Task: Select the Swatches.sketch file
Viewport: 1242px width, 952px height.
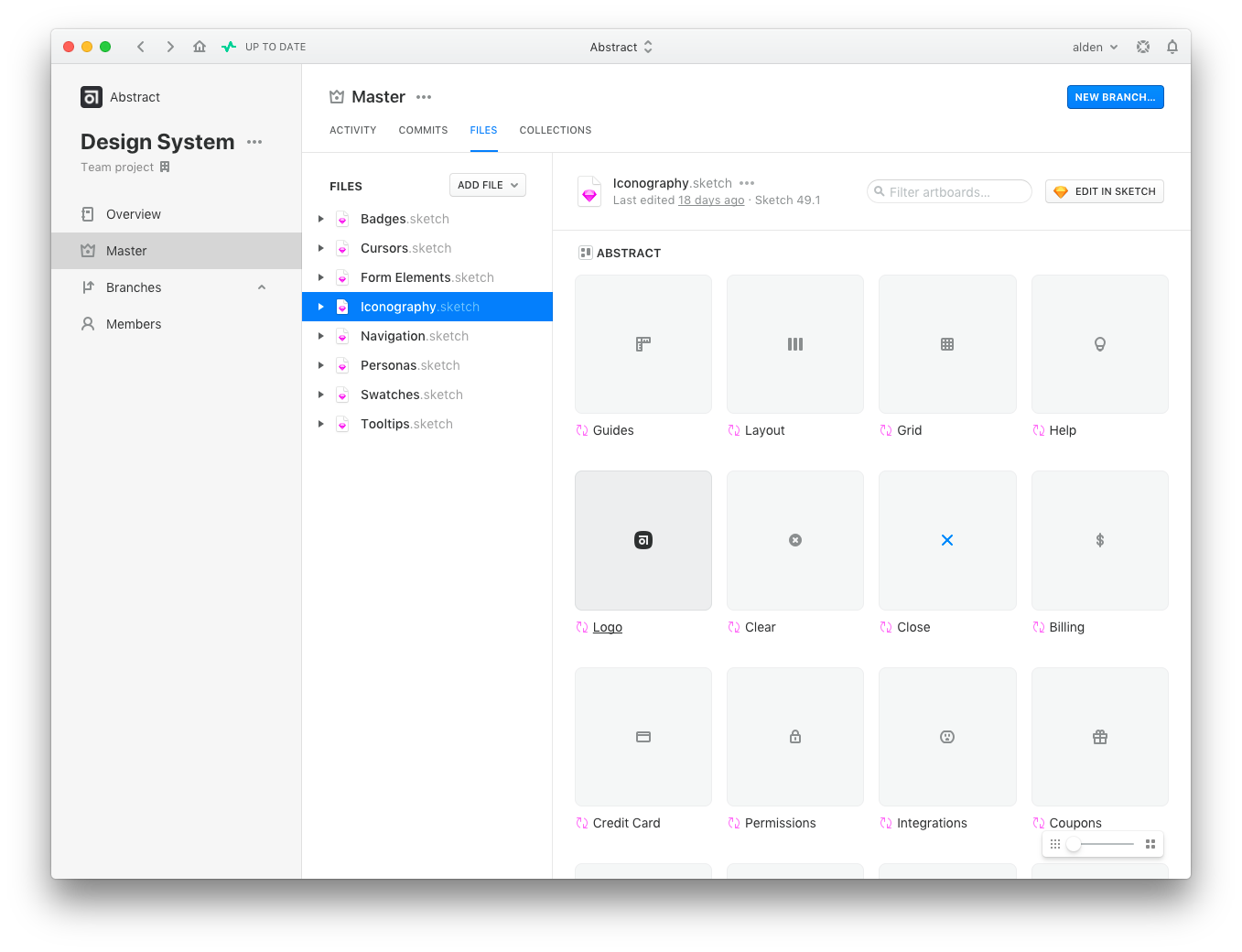Action: pyautogui.click(x=427, y=395)
